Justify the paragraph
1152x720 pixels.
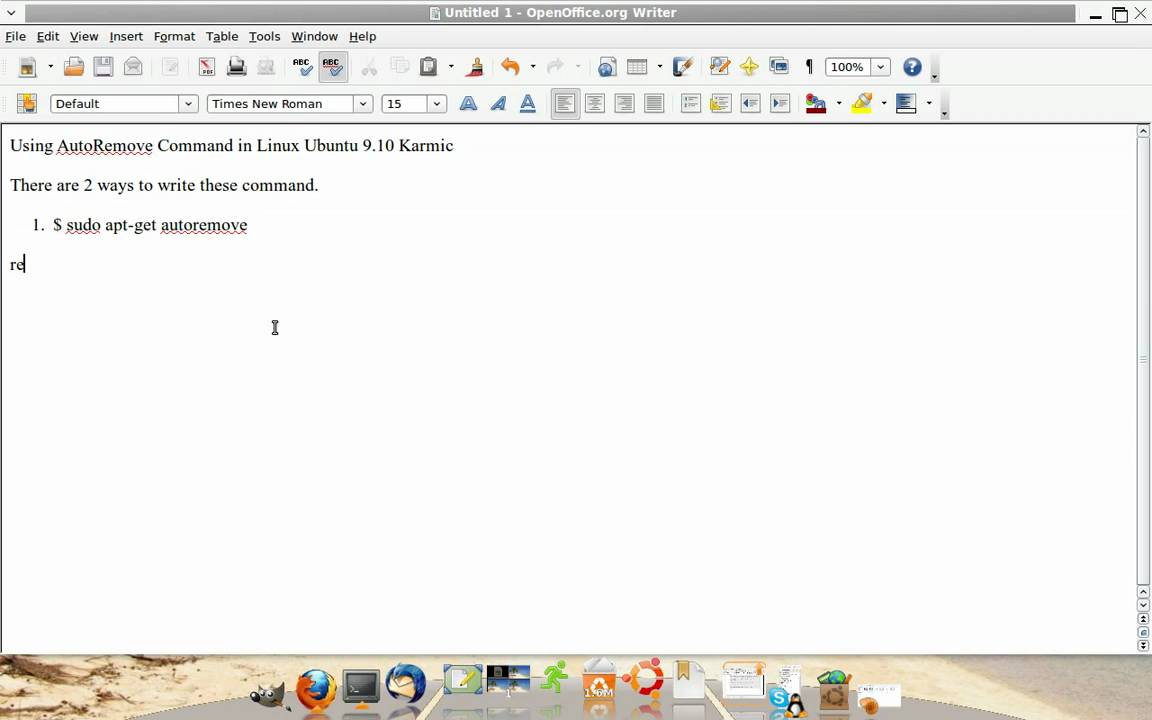654,104
